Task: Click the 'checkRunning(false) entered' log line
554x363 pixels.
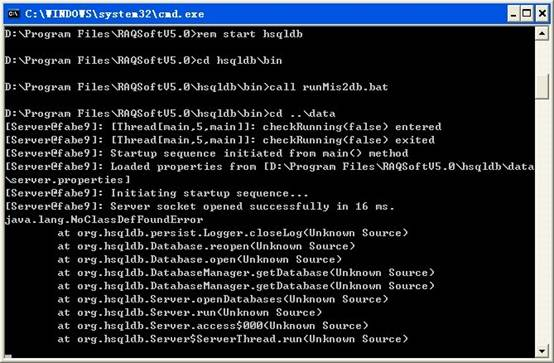Action: [x=223, y=127]
